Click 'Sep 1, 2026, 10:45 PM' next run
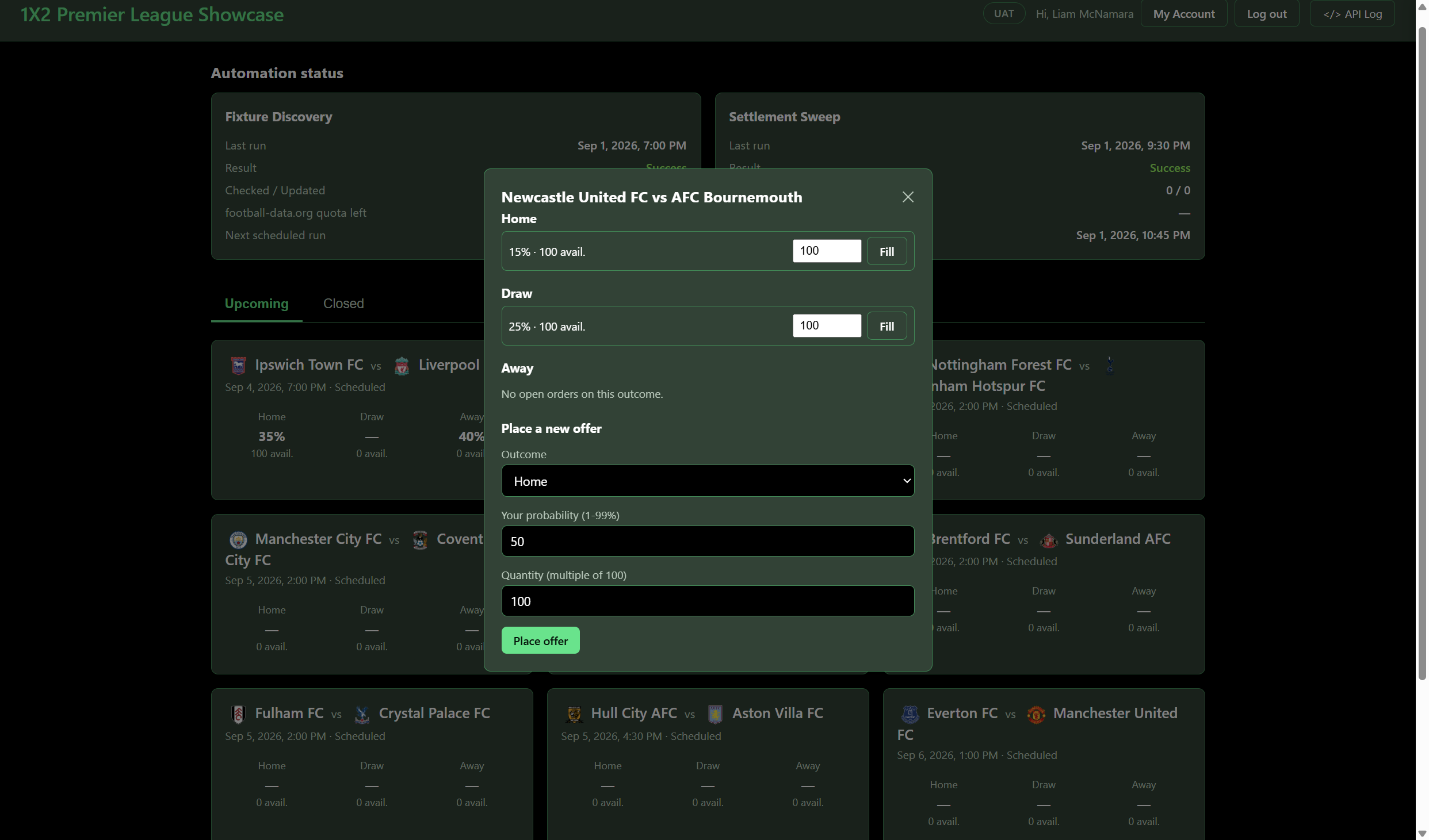1429x840 pixels. 1133,235
